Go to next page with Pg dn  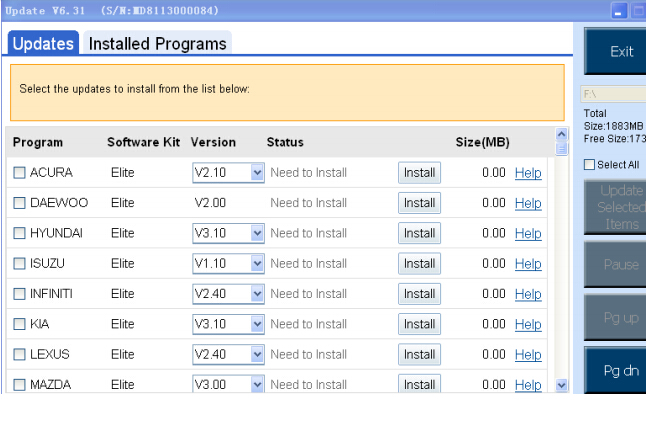616,370
